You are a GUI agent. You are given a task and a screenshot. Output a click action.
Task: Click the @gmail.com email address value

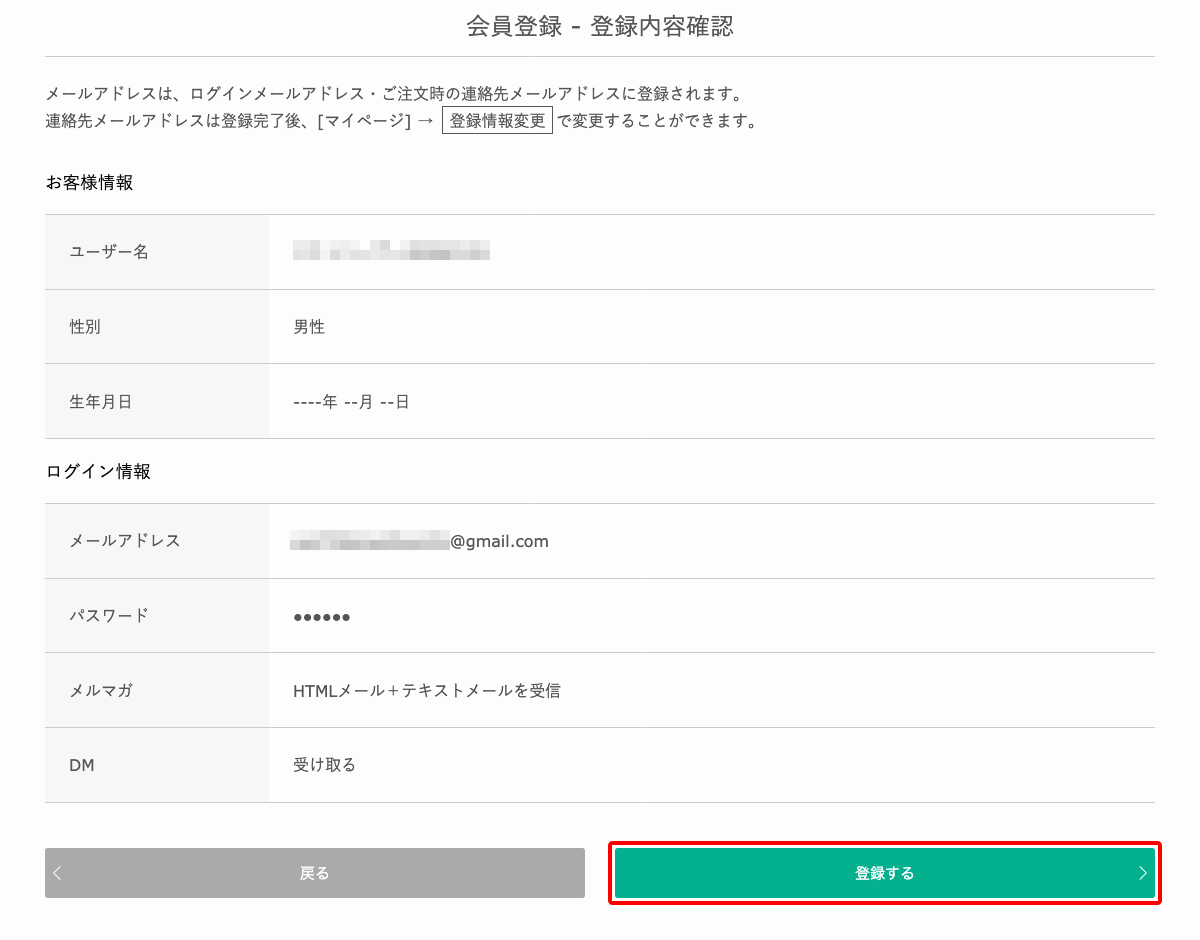pyautogui.click(x=420, y=541)
